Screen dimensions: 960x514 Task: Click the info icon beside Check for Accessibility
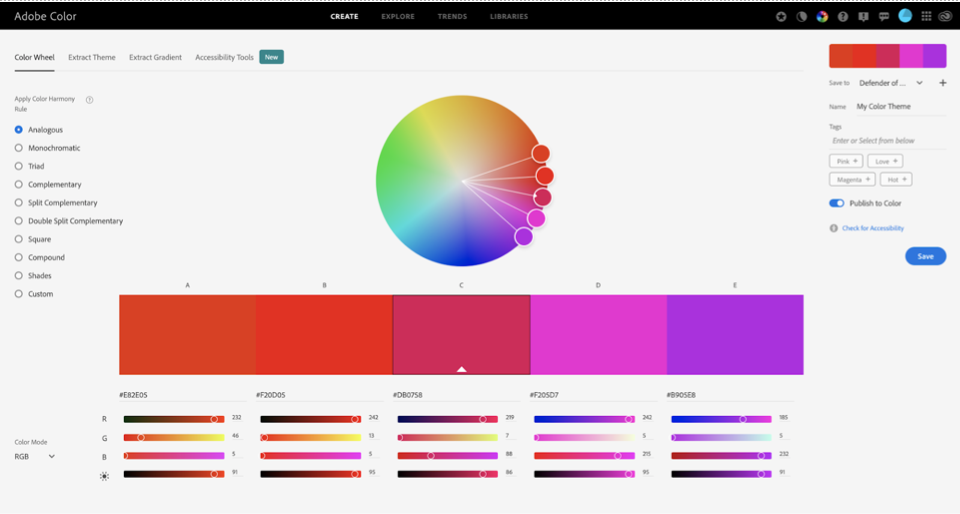(833, 228)
